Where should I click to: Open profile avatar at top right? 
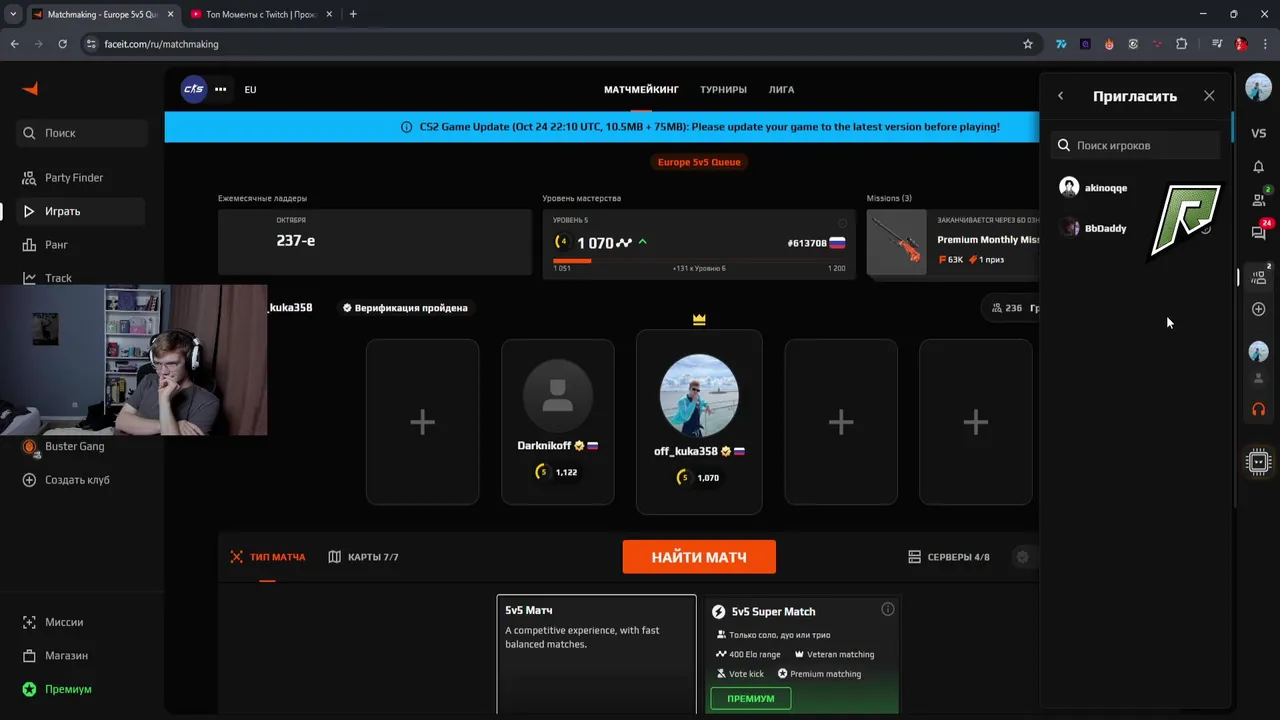[x=1258, y=87]
